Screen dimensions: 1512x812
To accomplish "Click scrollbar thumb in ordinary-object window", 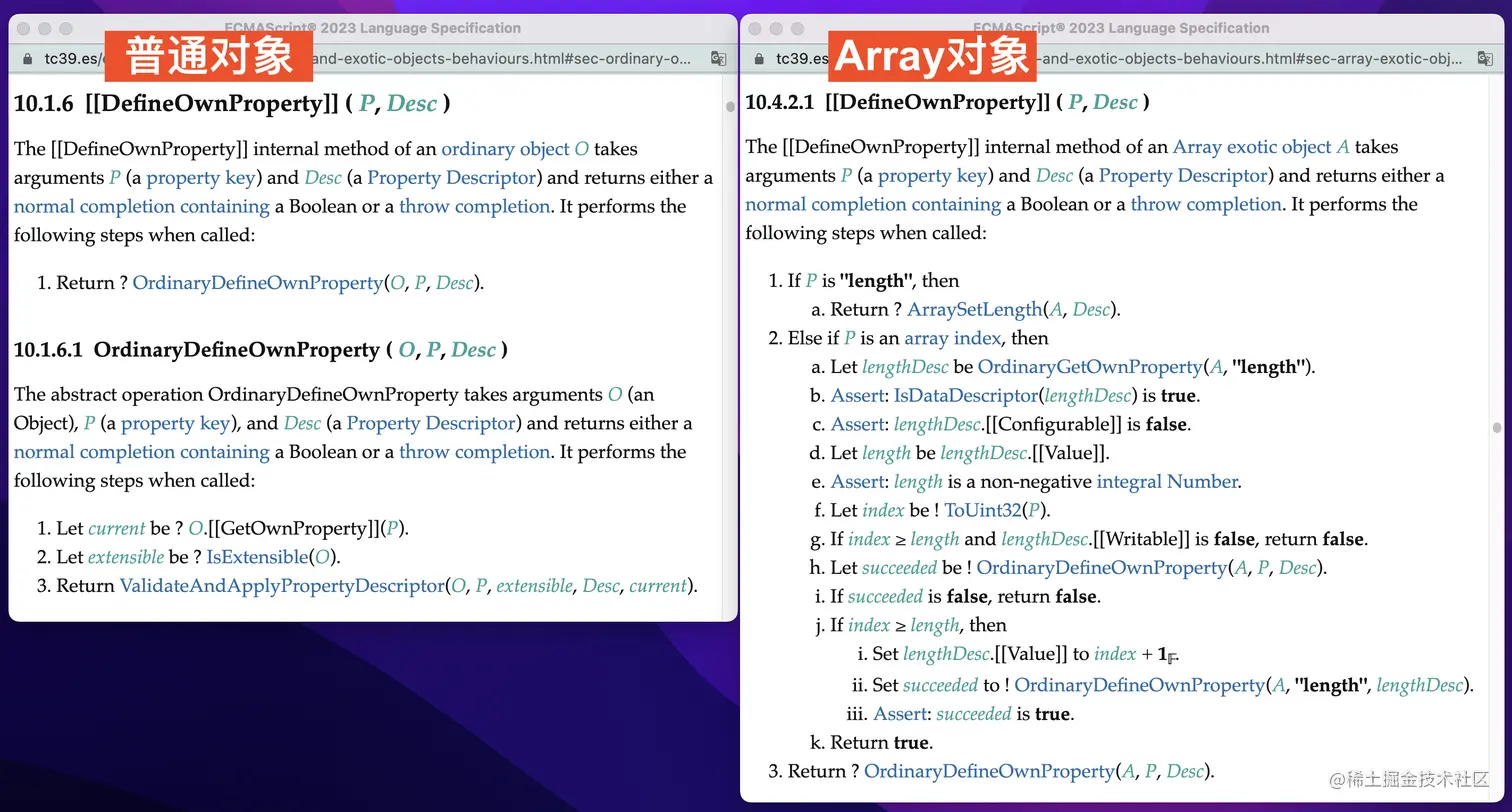I will click(x=730, y=106).
